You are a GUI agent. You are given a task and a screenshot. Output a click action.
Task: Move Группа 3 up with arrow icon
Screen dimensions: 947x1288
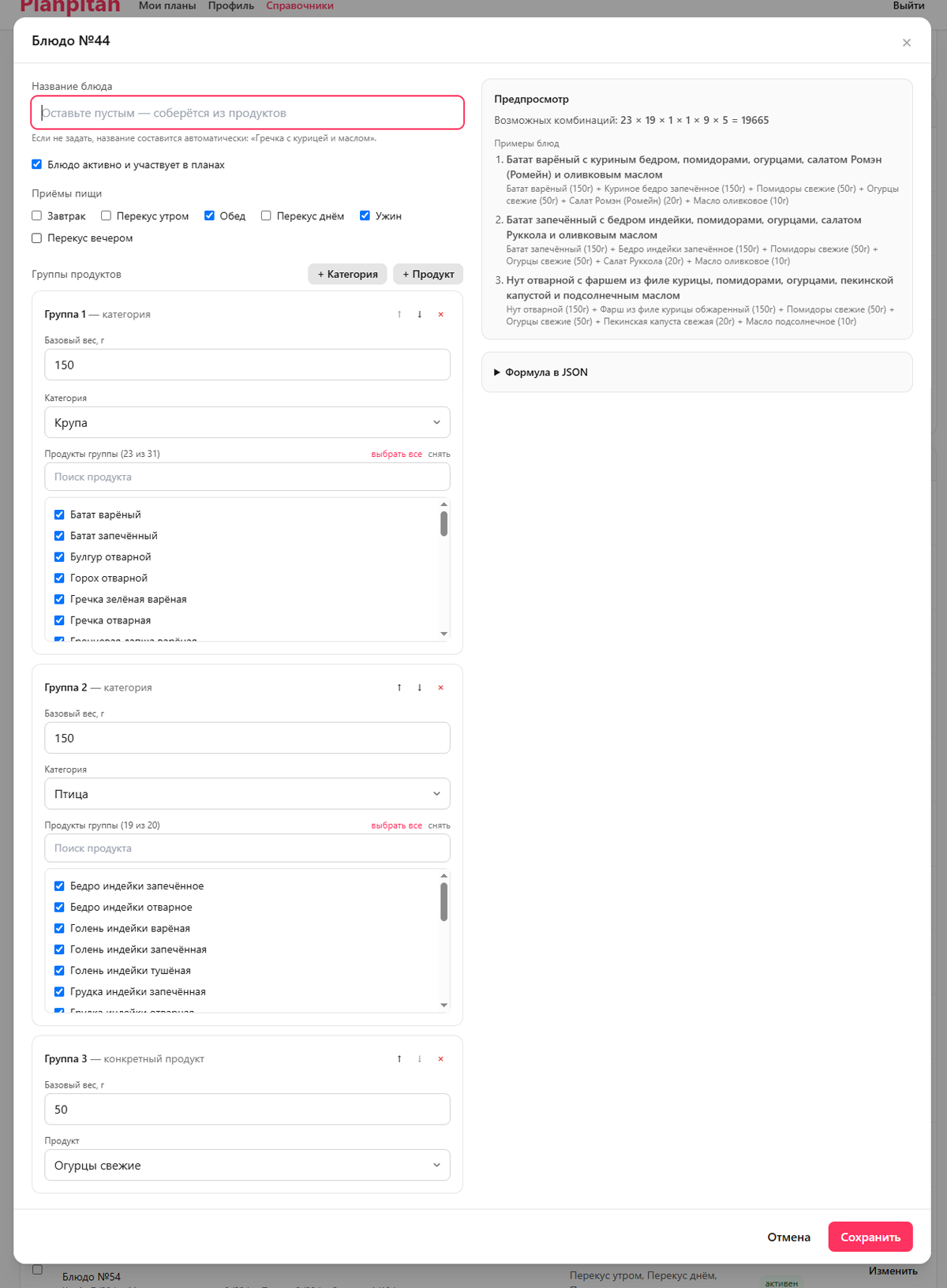click(399, 1059)
